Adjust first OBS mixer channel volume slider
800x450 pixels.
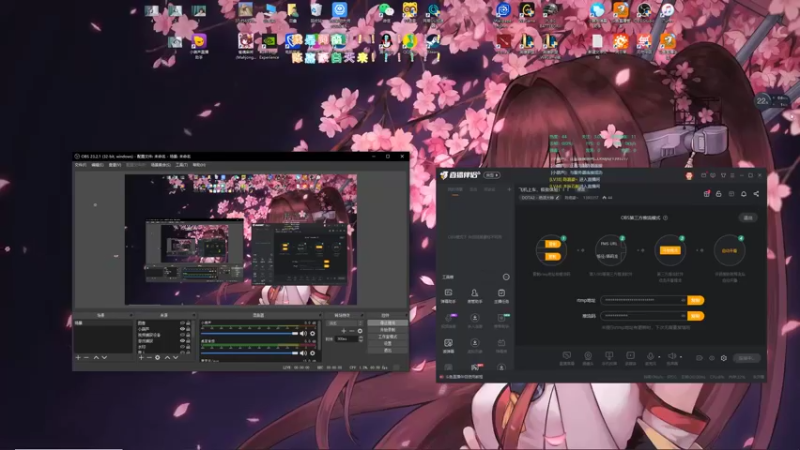[x=249, y=333]
